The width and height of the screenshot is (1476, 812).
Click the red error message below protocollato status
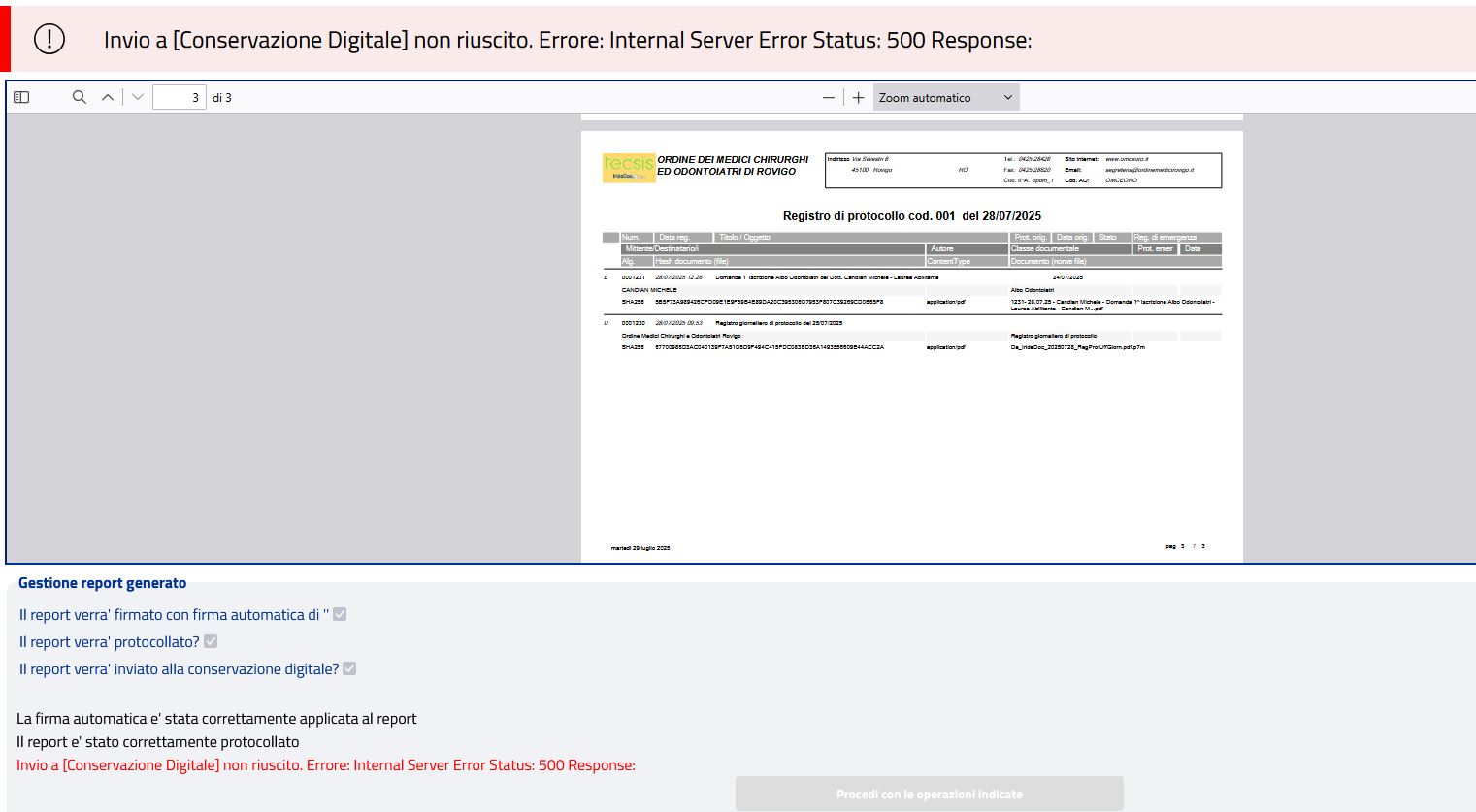click(x=325, y=765)
